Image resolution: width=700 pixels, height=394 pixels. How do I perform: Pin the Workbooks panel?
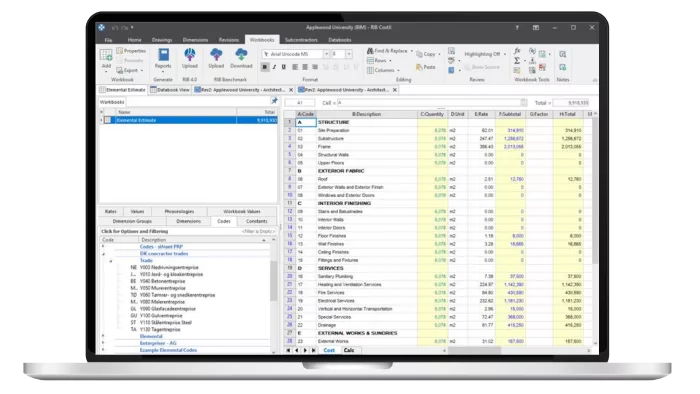[x=274, y=101]
